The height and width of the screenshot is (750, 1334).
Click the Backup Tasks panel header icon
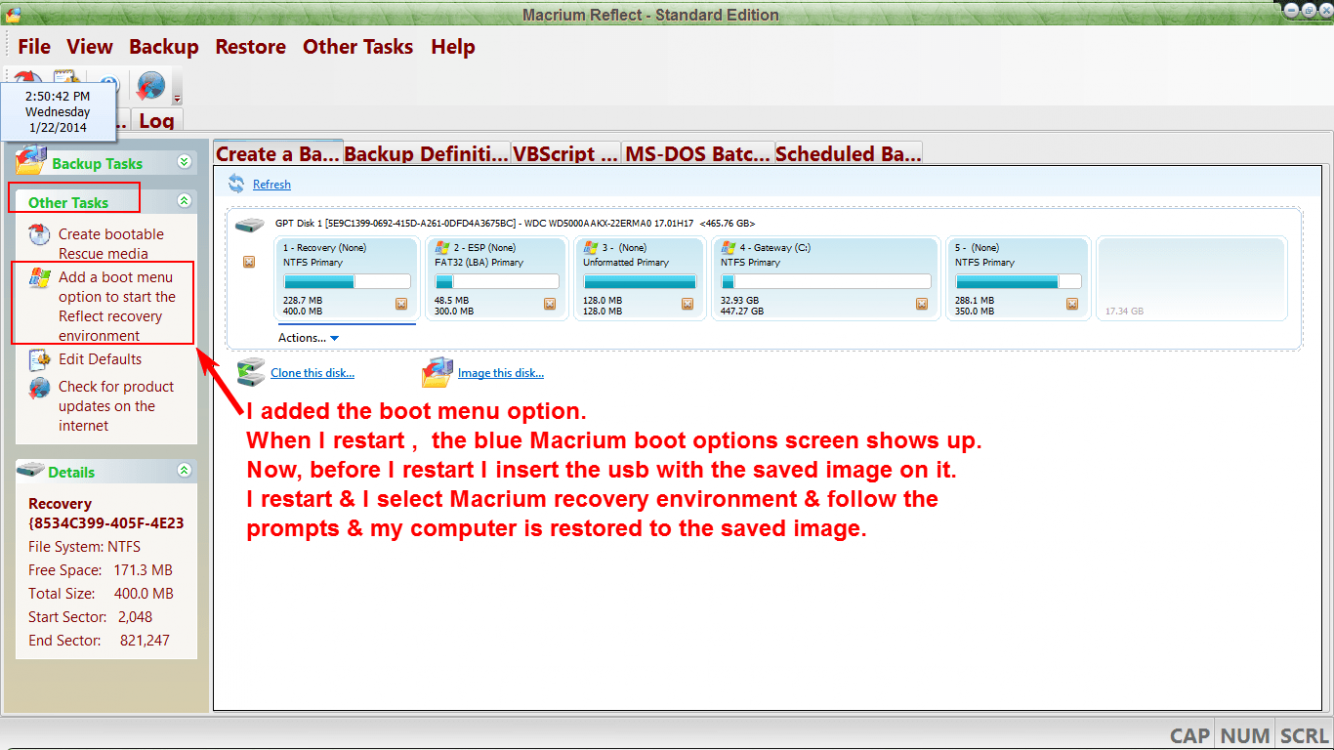click(31, 161)
